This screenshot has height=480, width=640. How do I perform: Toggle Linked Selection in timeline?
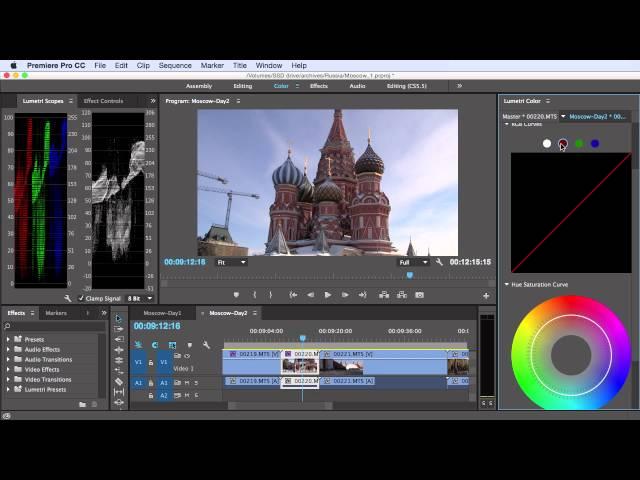tap(172, 345)
